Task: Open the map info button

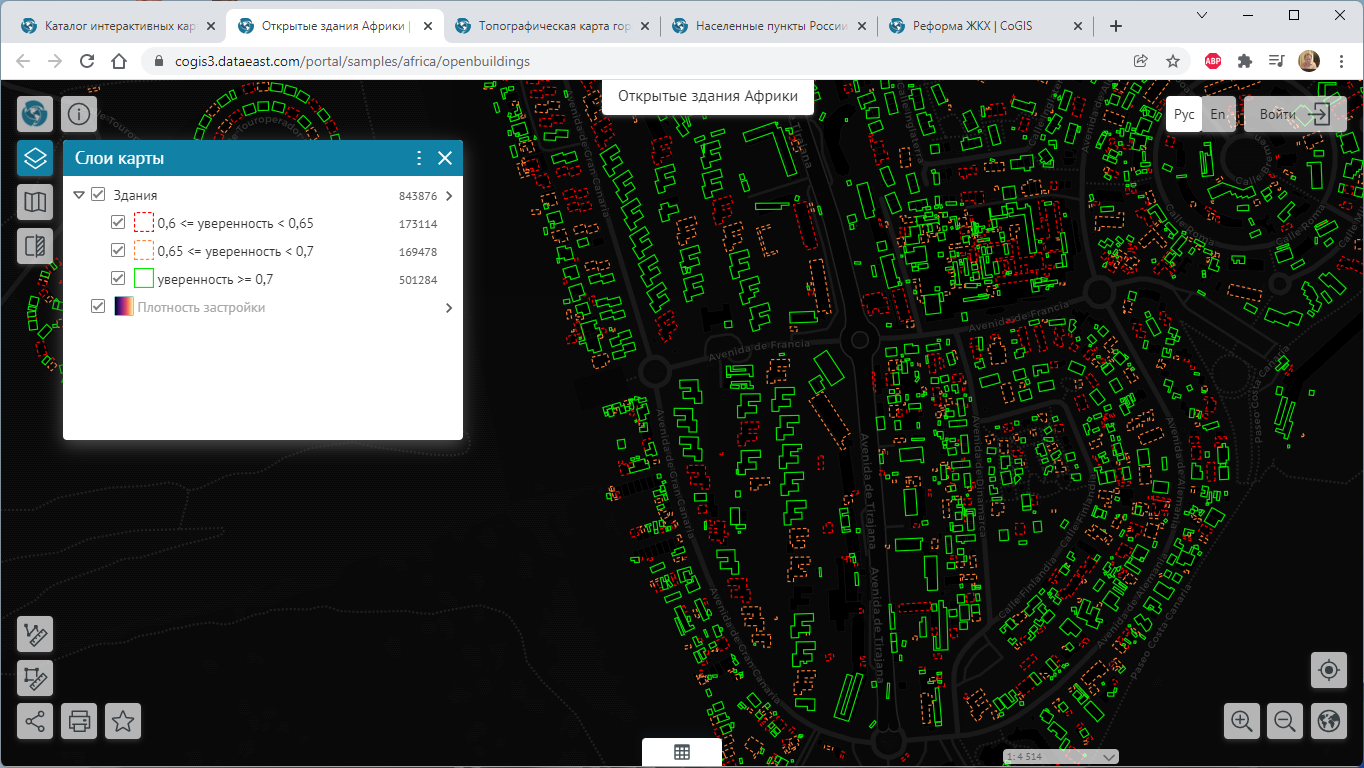Action: 79,114
